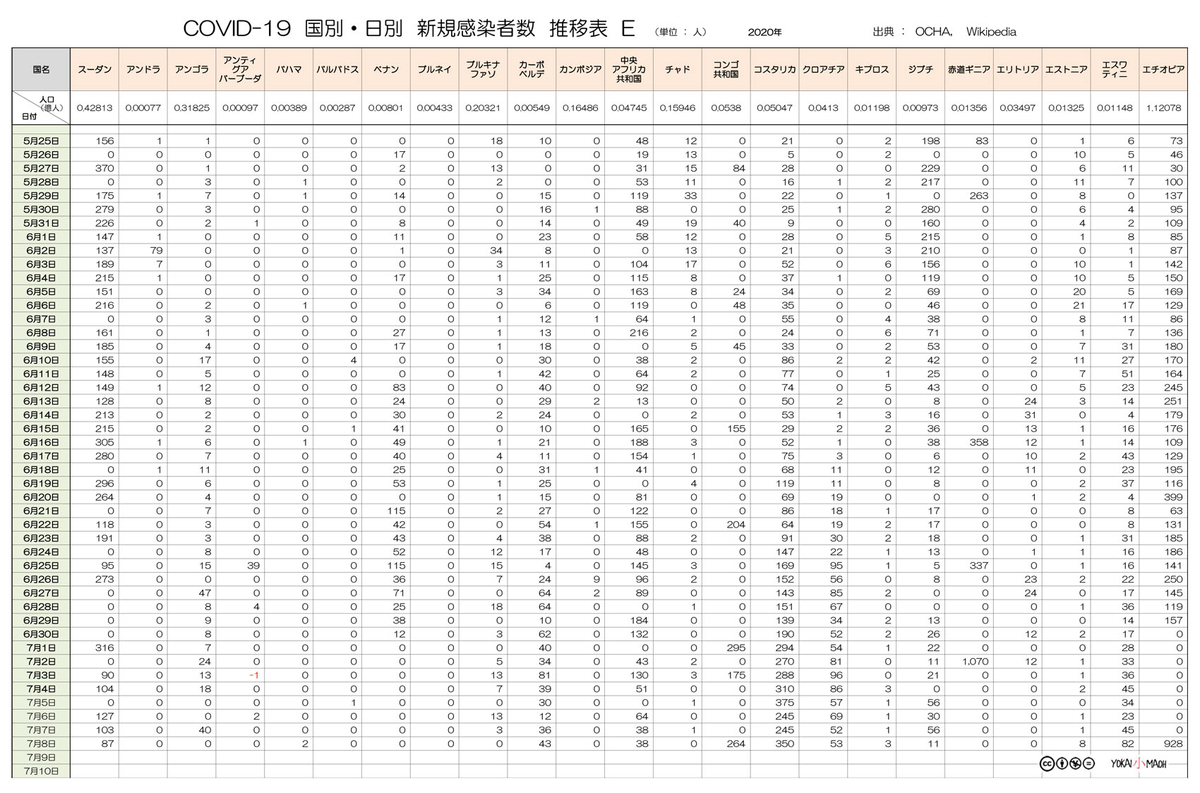Select the 7月8日 date row label
The height and width of the screenshot is (793, 1200).
pyautogui.click(x=41, y=744)
